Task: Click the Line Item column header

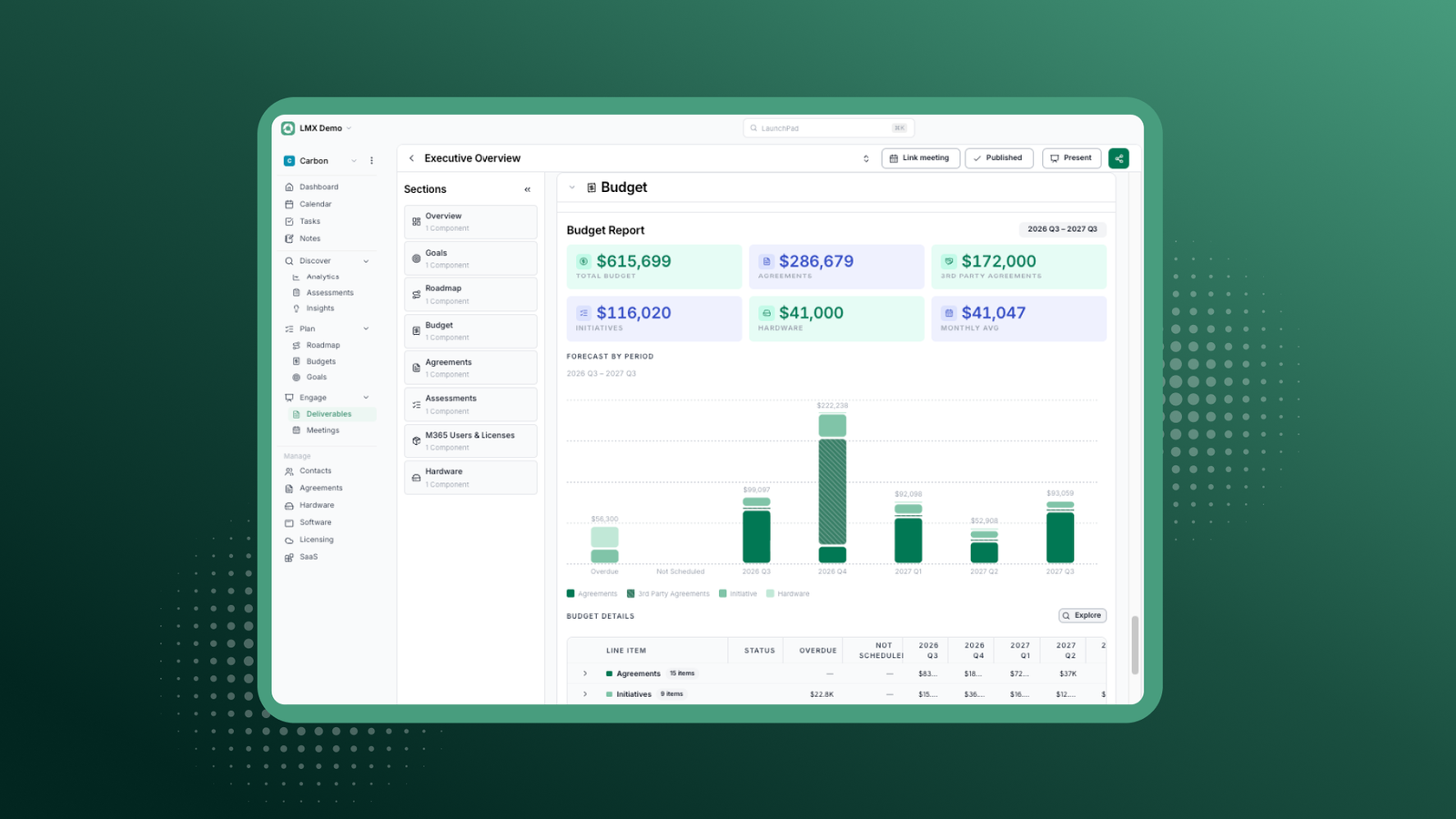Action: [626, 651]
